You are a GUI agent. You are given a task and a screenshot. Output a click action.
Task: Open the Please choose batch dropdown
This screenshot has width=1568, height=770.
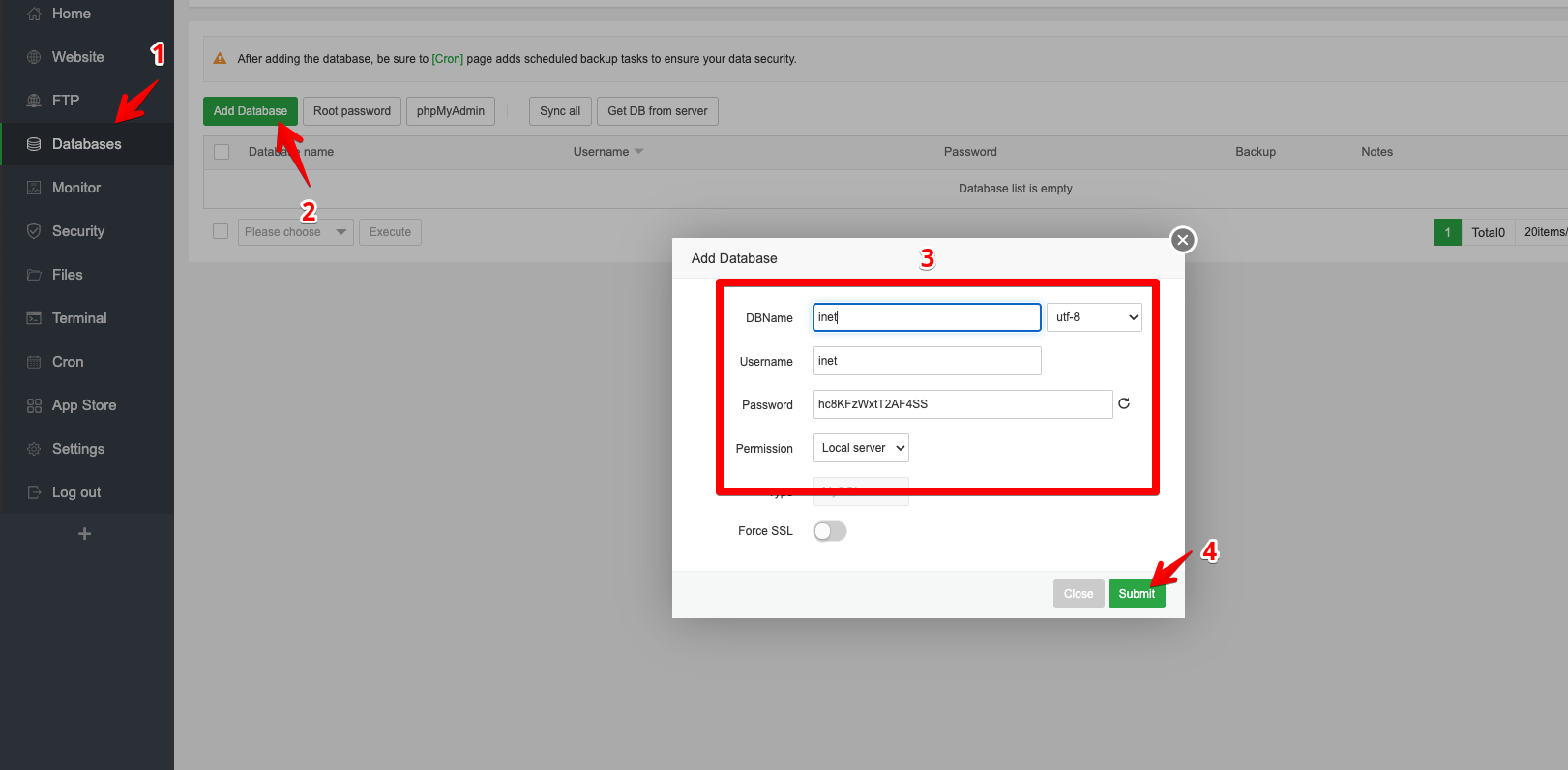296,232
